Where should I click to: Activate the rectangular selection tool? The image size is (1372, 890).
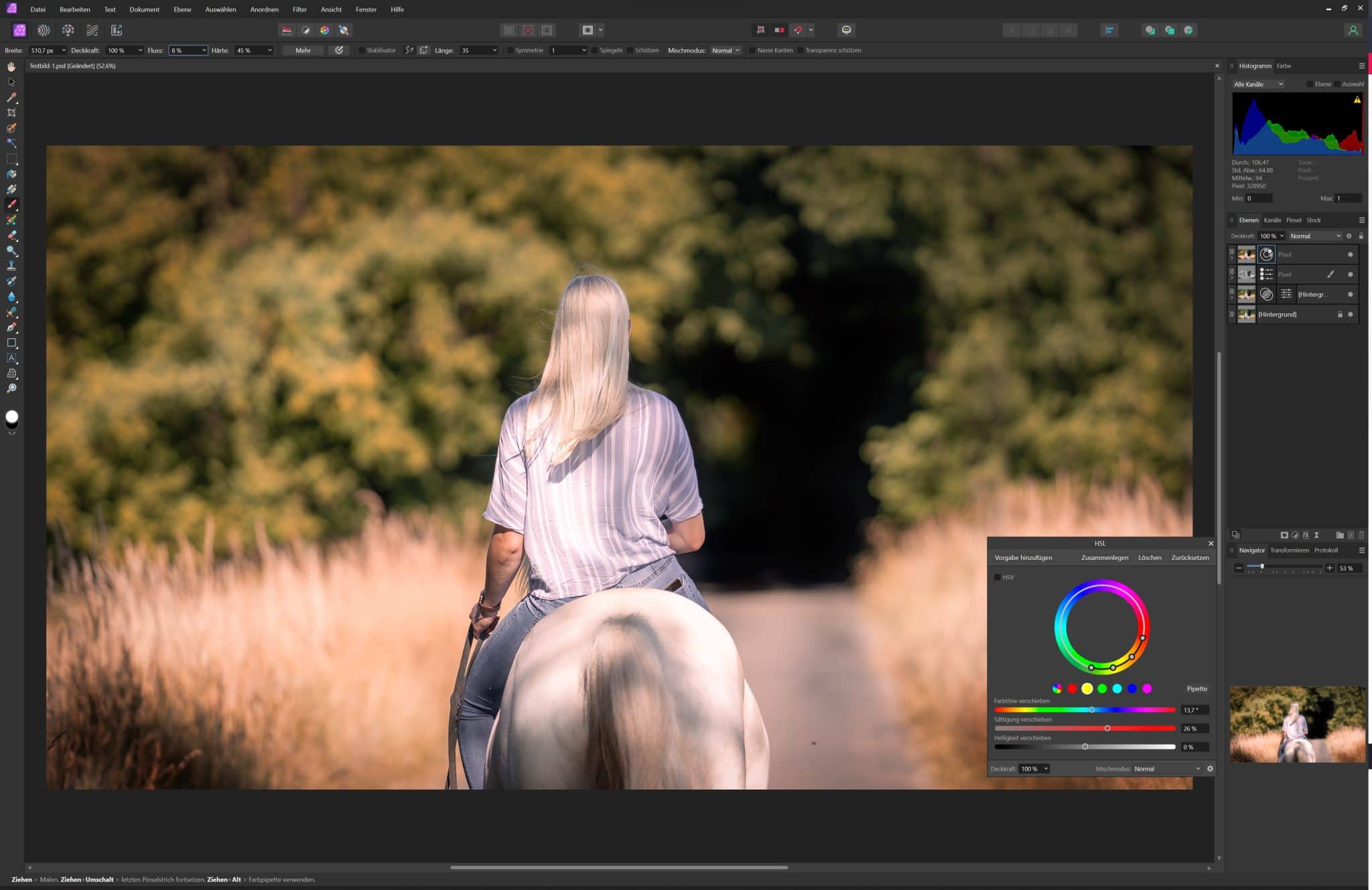(11, 158)
